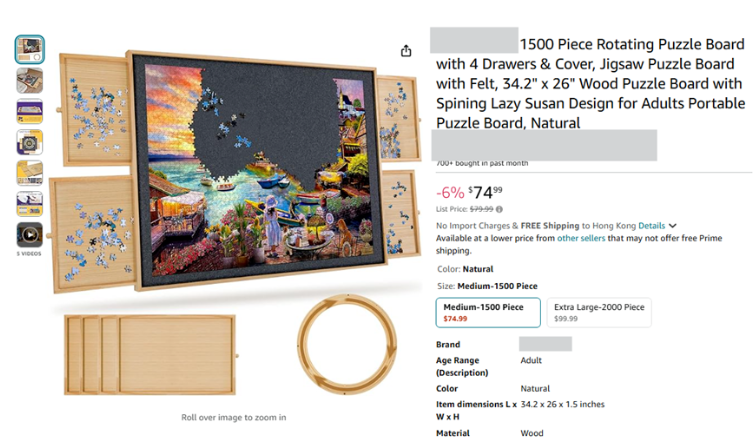
Task: Choose the Medium-1500 Piece size option
Action: 488,312
